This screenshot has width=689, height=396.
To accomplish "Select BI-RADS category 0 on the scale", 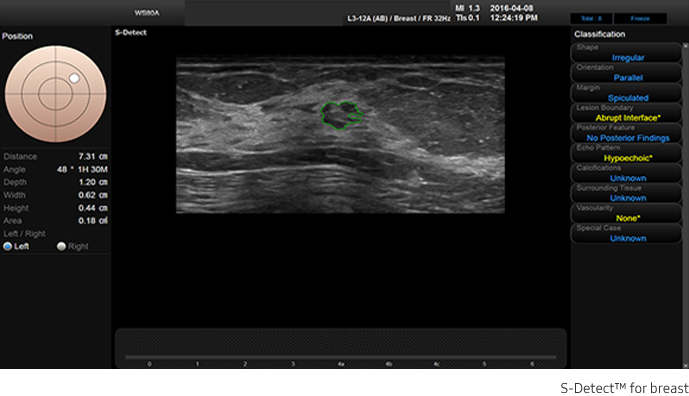I will [x=149, y=364].
